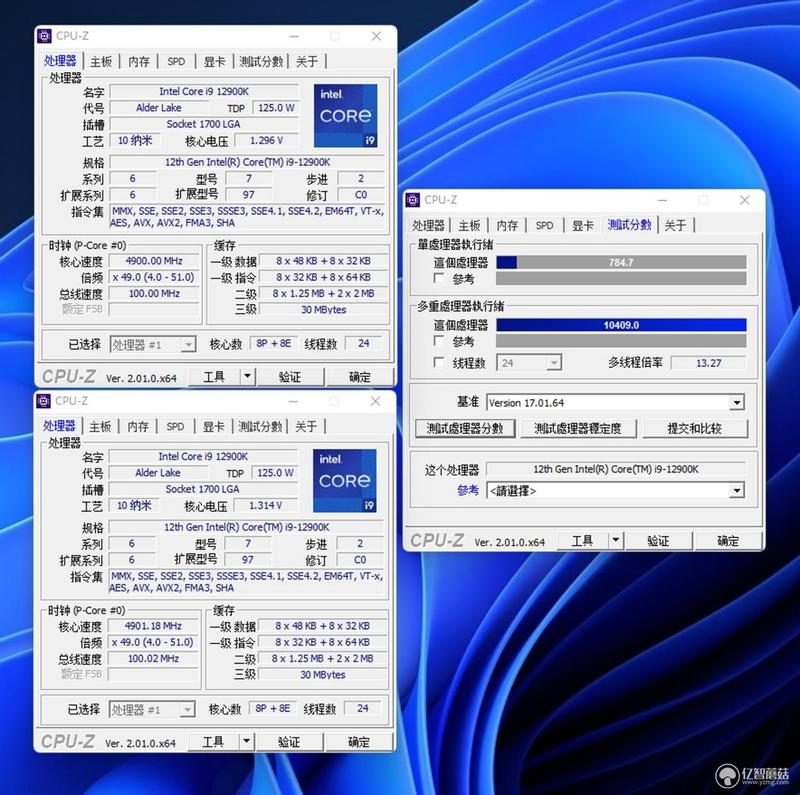Viewport: 800px width, 795px height.
Task: Click the CPU-Z app icon in the upper-left window title bar
Action: (44, 36)
